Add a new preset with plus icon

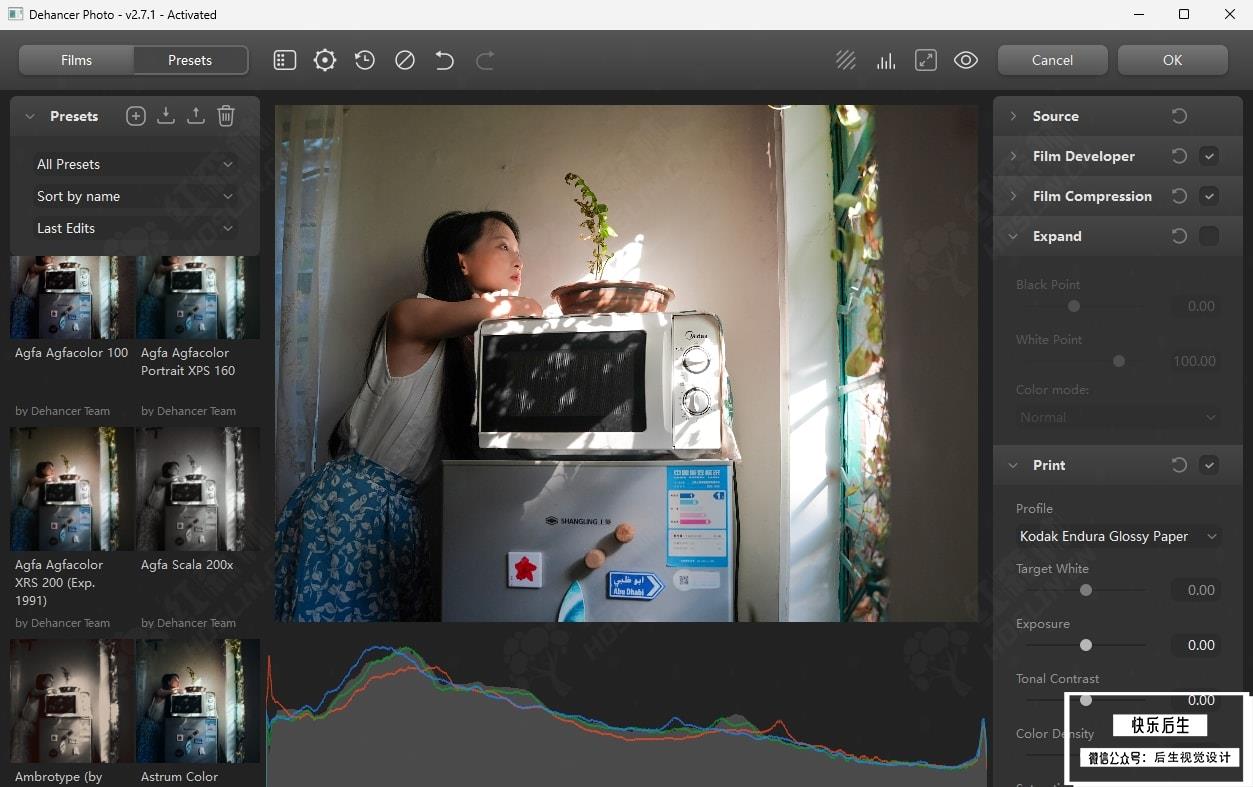pos(136,116)
